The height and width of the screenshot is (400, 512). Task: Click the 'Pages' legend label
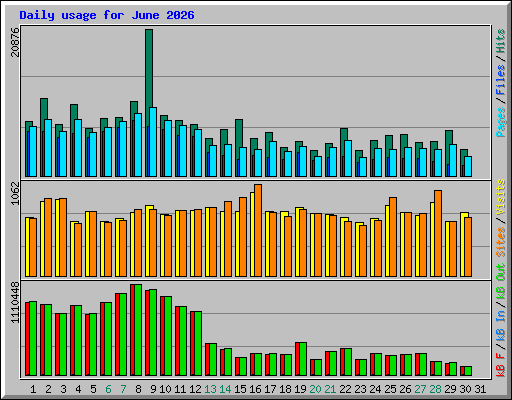coord(501,122)
